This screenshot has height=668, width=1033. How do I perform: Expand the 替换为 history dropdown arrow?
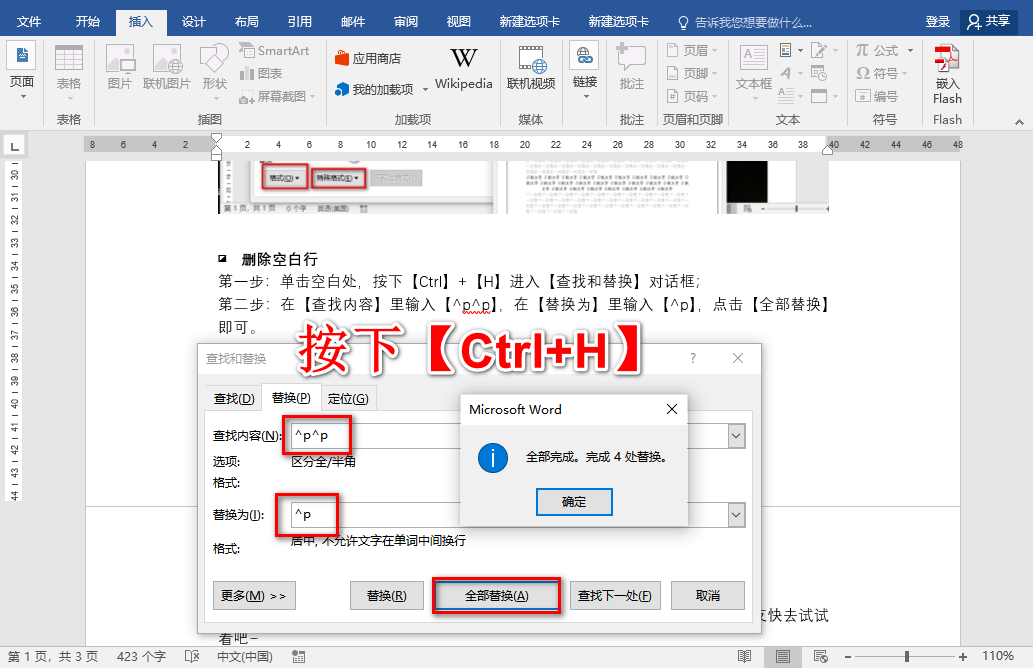[x=737, y=515]
